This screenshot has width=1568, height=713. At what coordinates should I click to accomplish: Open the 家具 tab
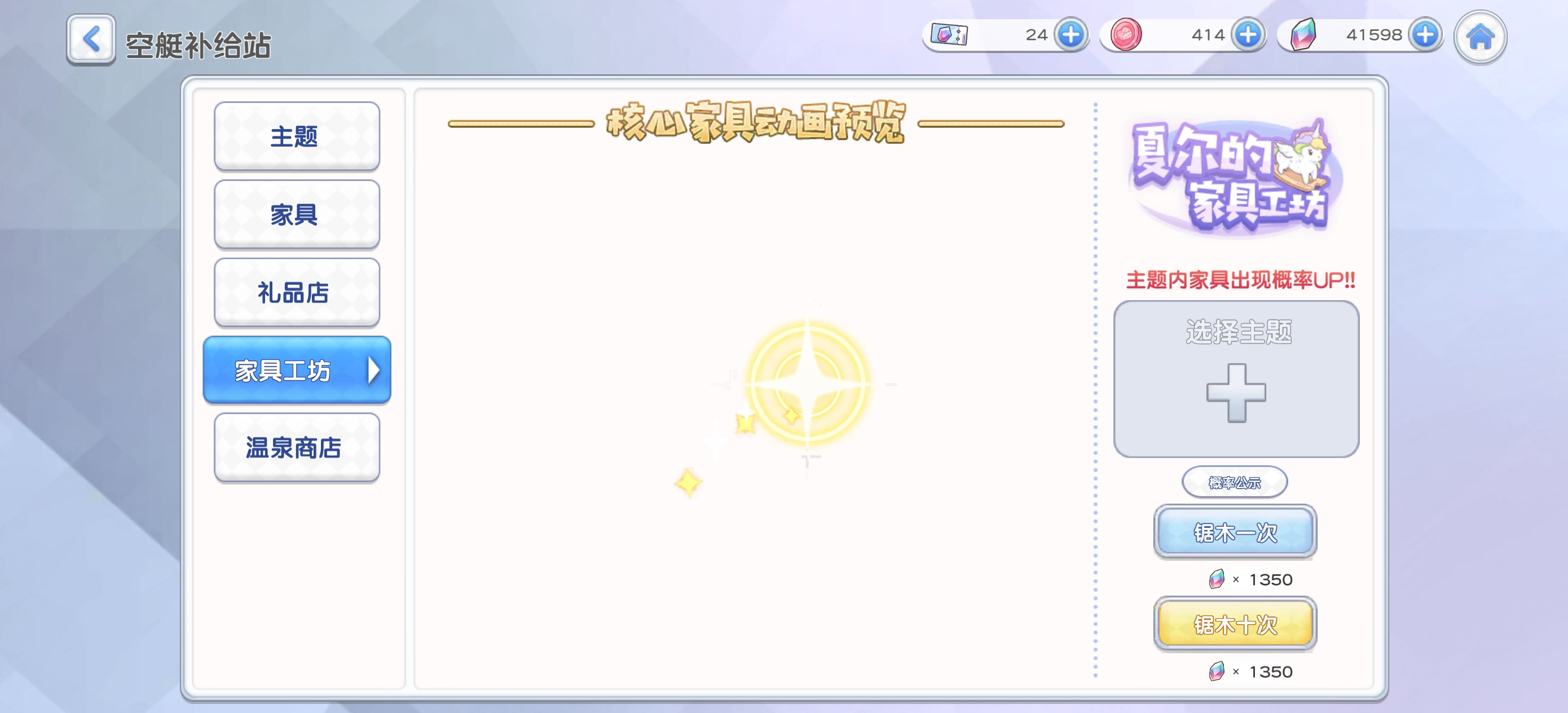(297, 214)
